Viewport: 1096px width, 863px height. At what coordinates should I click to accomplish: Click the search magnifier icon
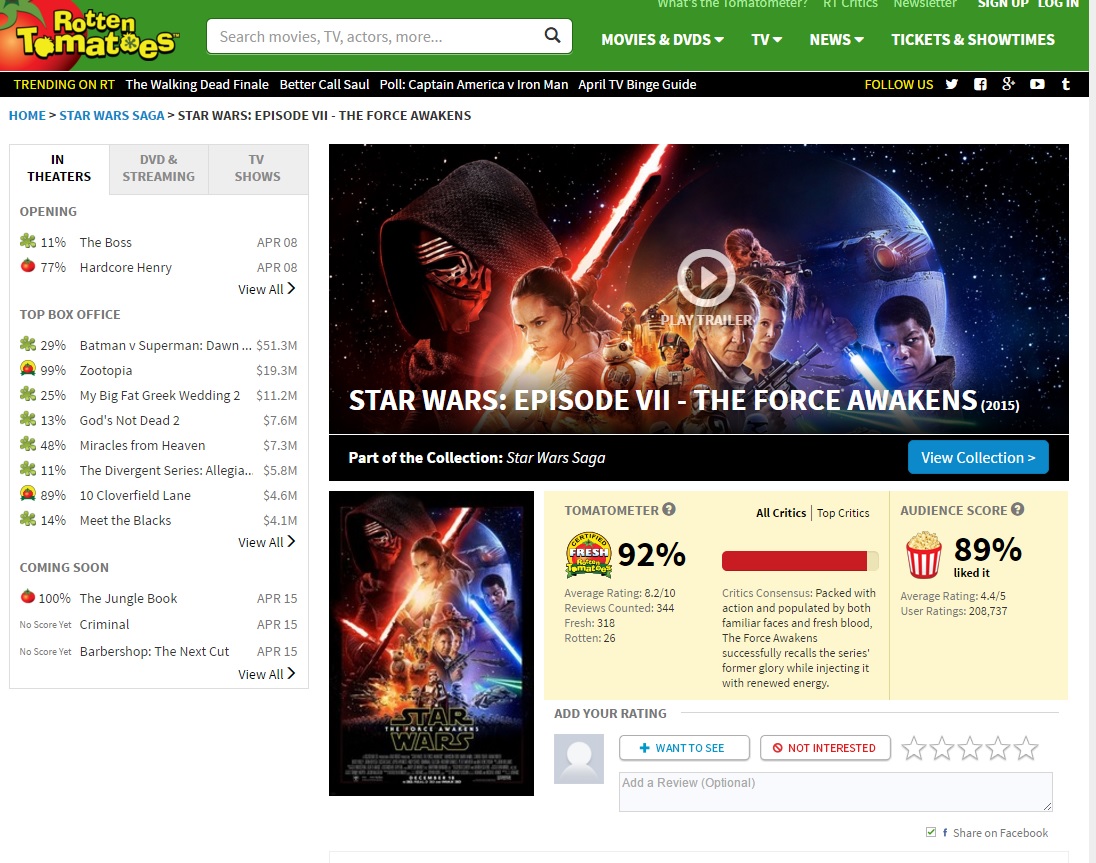(552, 35)
